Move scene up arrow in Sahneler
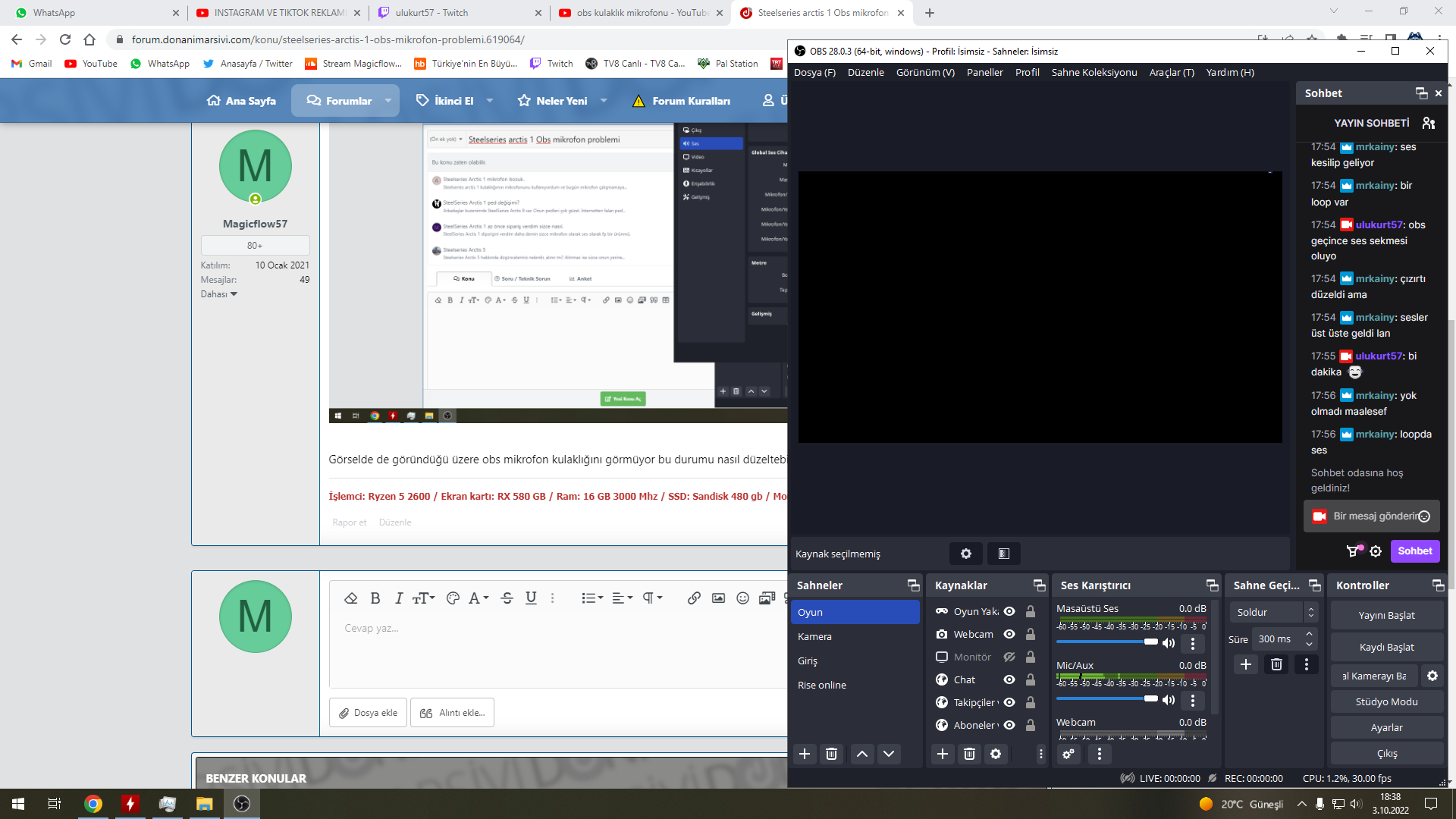This screenshot has width=1456, height=819. [x=862, y=754]
